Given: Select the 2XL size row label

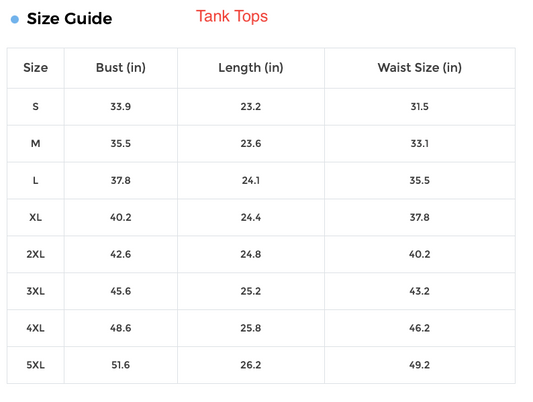Looking at the screenshot, I should (36, 254).
